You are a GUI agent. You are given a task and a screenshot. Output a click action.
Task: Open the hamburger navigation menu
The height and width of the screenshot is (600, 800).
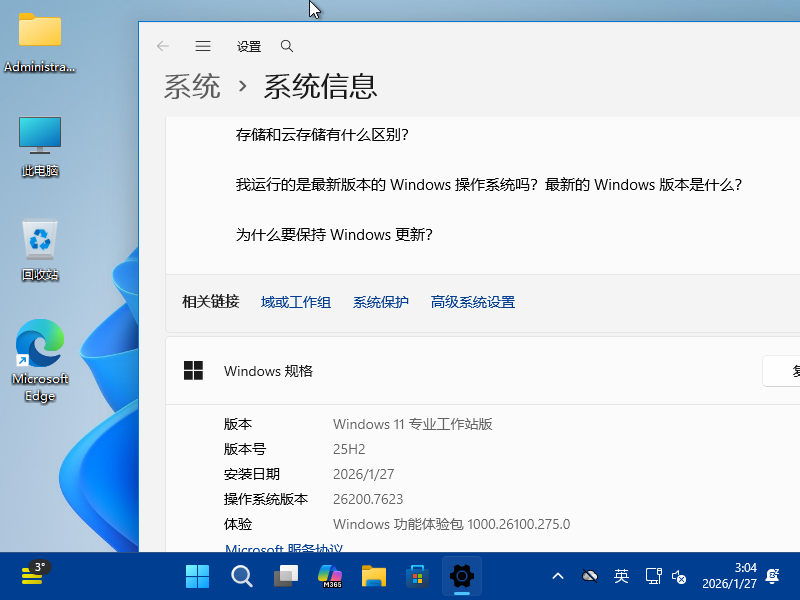[x=203, y=46]
